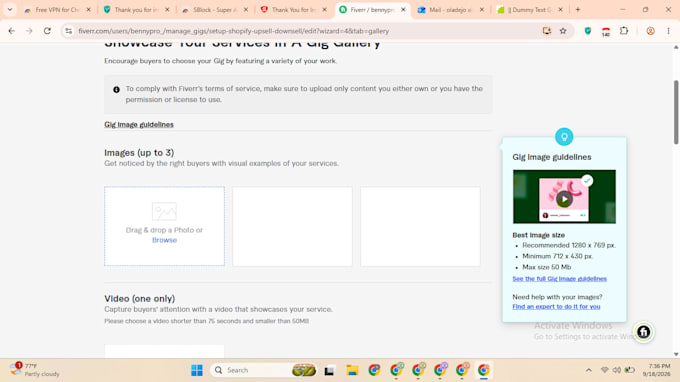Open the battery tray icon
Viewport: 680px width, 382px height.
(630, 370)
